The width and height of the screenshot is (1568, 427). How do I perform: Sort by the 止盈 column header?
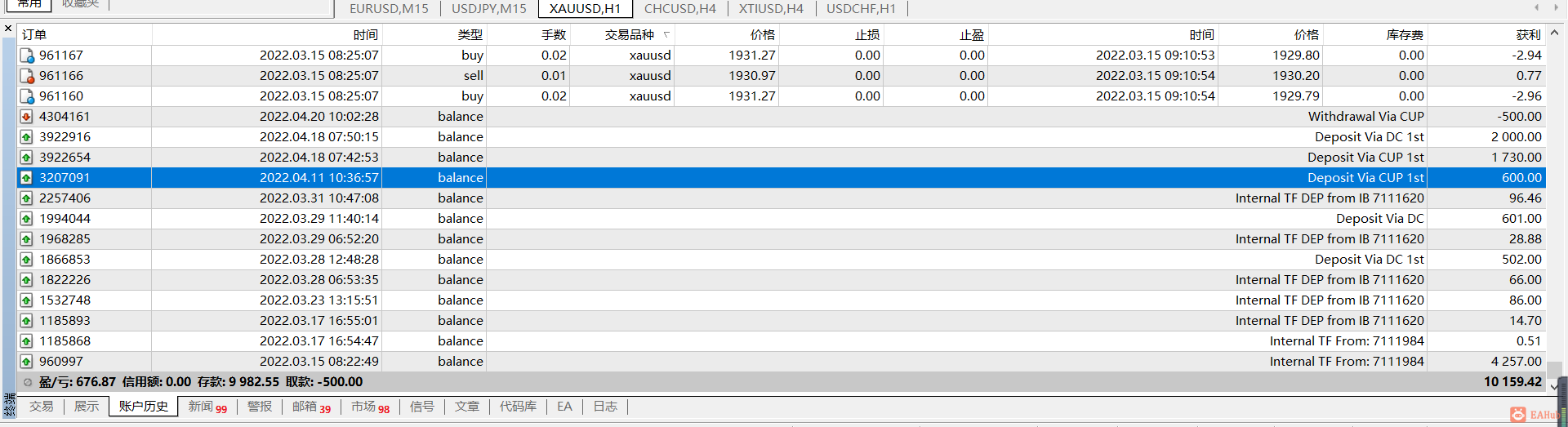click(x=936, y=34)
